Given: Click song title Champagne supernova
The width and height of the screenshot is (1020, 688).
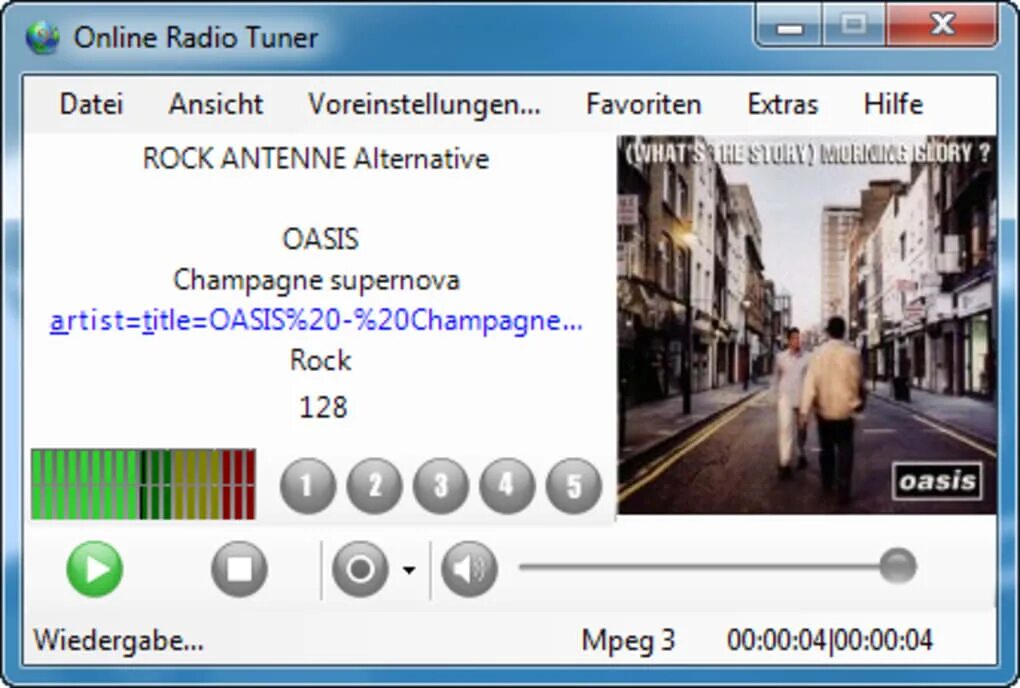Looking at the screenshot, I should [x=316, y=280].
